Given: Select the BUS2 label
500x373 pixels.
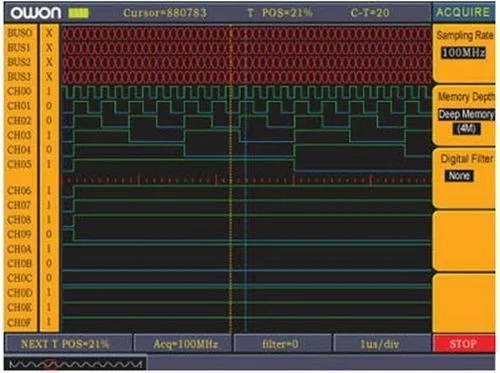Looking at the screenshot, I should [x=19, y=62].
